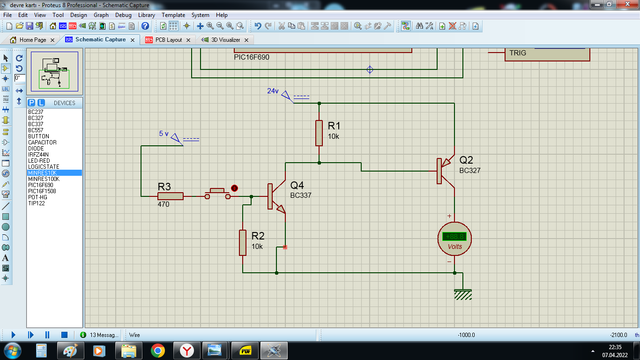640x360 pixels.
Task: Open the Design menu
Action: click(78, 15)
